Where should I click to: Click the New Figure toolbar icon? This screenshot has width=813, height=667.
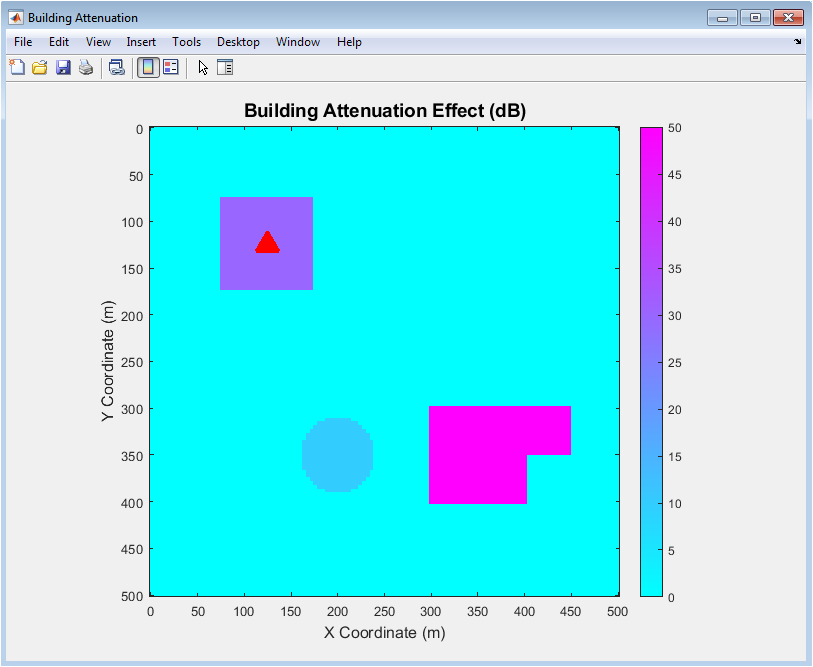17,67
